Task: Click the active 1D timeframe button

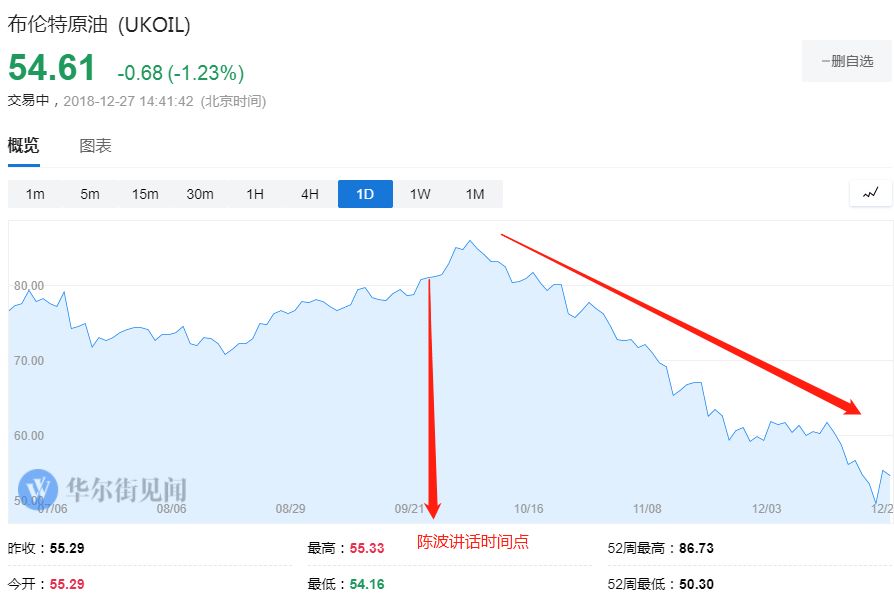Action: pyautogui.click(x=365, y=194)
